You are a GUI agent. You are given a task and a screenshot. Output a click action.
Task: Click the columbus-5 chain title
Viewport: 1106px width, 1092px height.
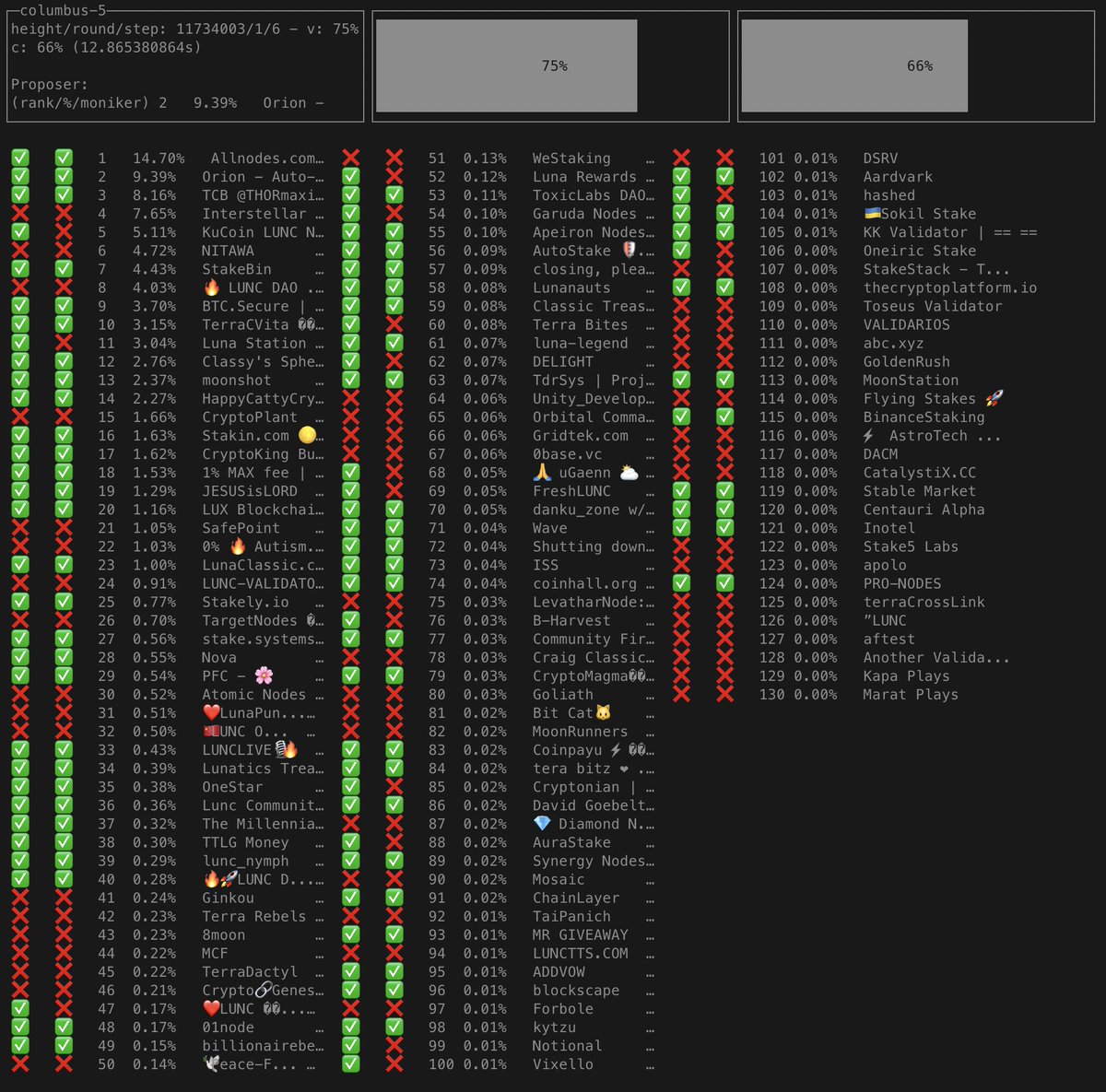[64, 10]
